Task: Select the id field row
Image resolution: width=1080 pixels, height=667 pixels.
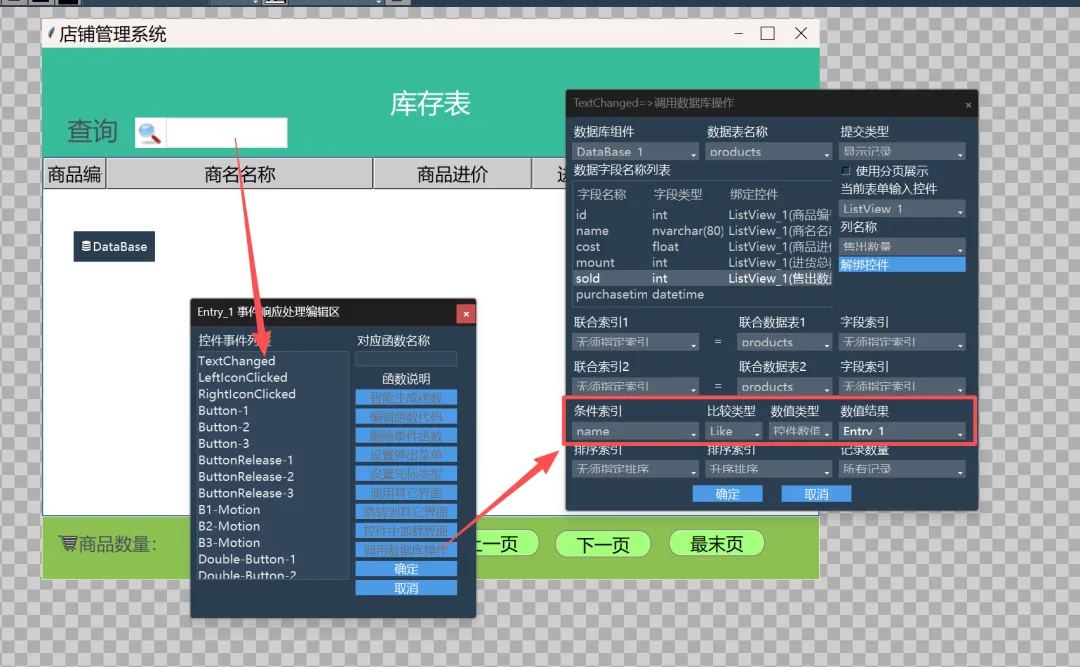Action: click(702, 215)
